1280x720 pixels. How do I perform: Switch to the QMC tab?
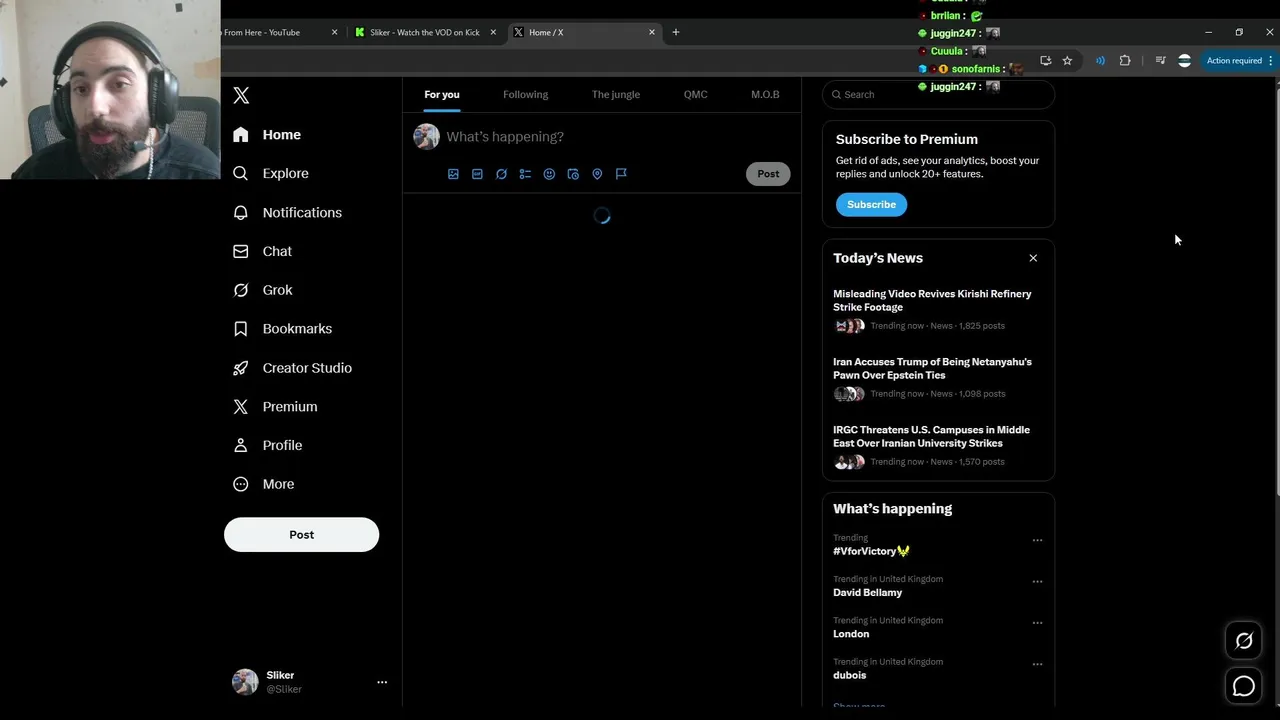696,94
